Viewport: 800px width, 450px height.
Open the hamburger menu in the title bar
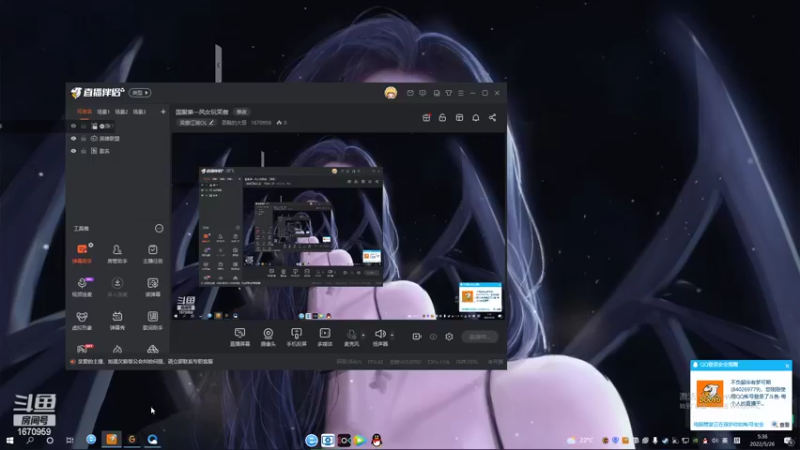pyautogui.click(x=461, y=93)
